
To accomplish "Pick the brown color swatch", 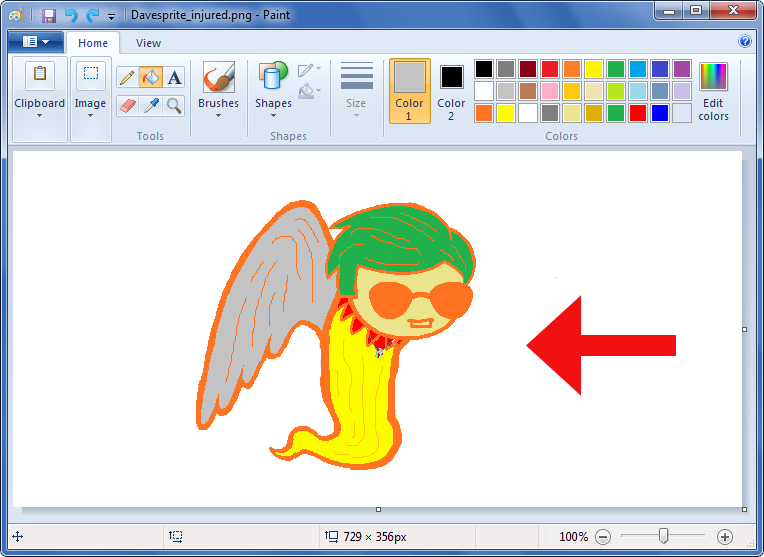I will click(528, 91).
